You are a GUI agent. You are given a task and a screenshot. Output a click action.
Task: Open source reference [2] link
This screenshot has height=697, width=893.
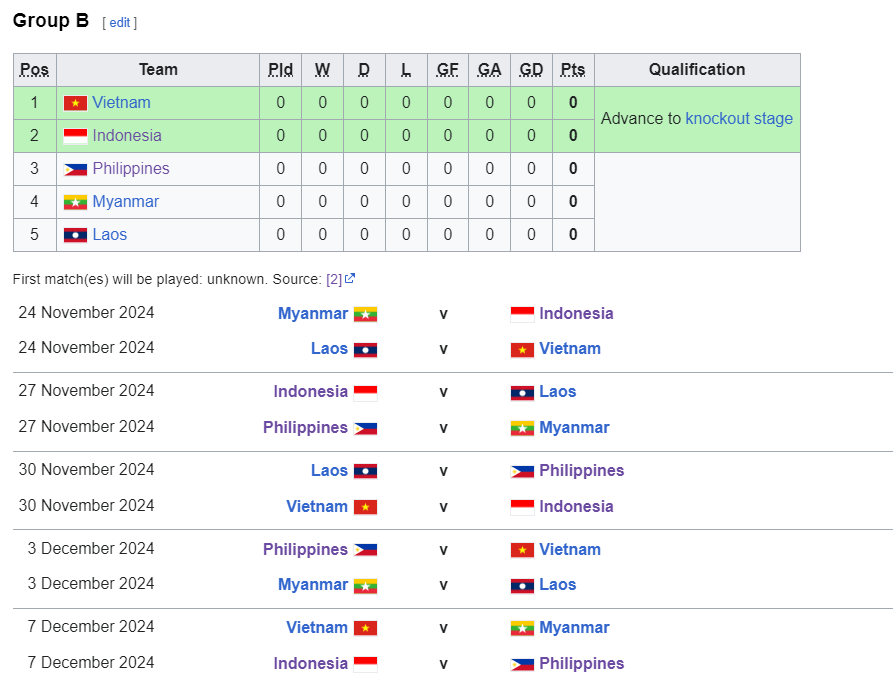pyautogui.click(x=334, y=279)
